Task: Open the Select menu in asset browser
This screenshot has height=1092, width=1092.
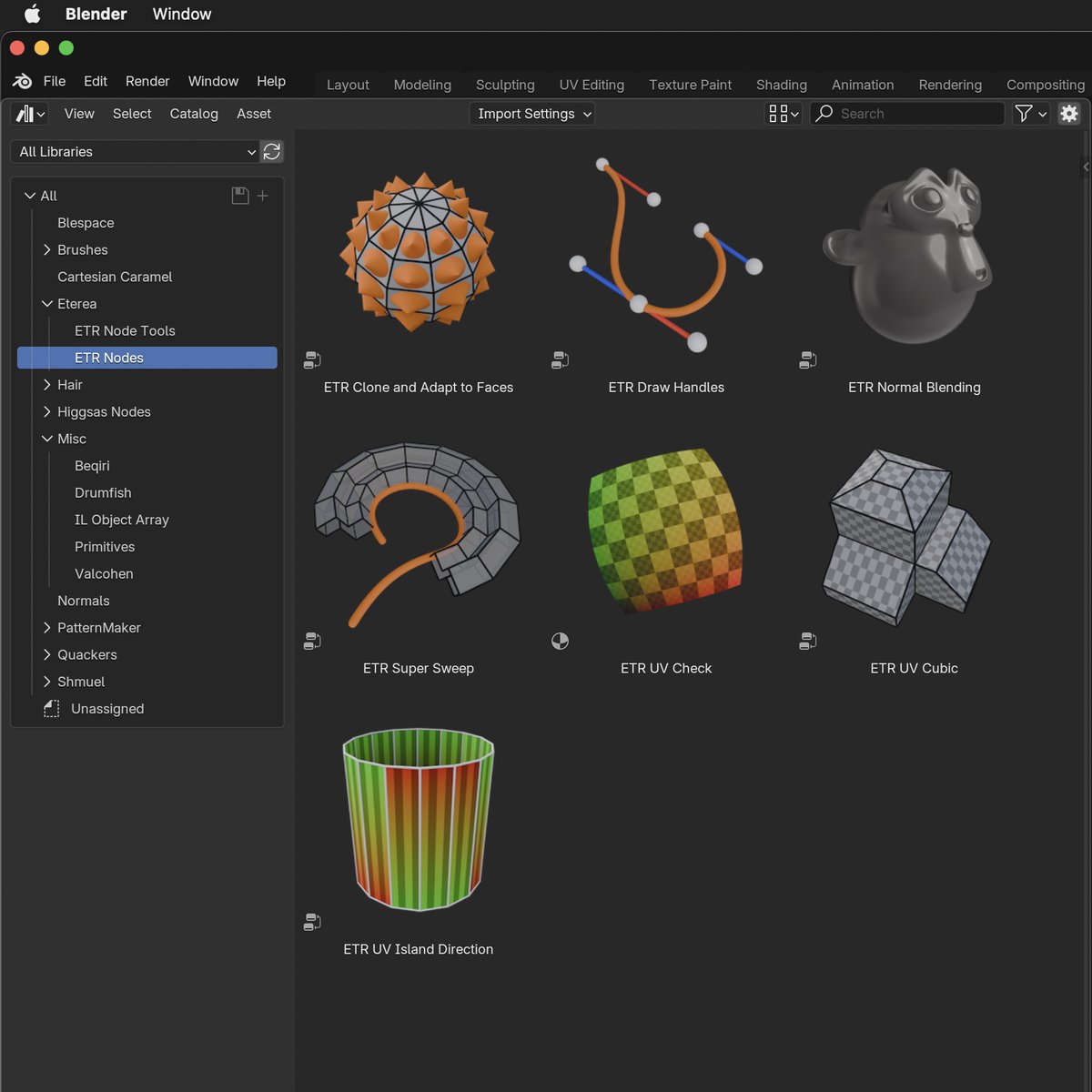Action: 132,114
